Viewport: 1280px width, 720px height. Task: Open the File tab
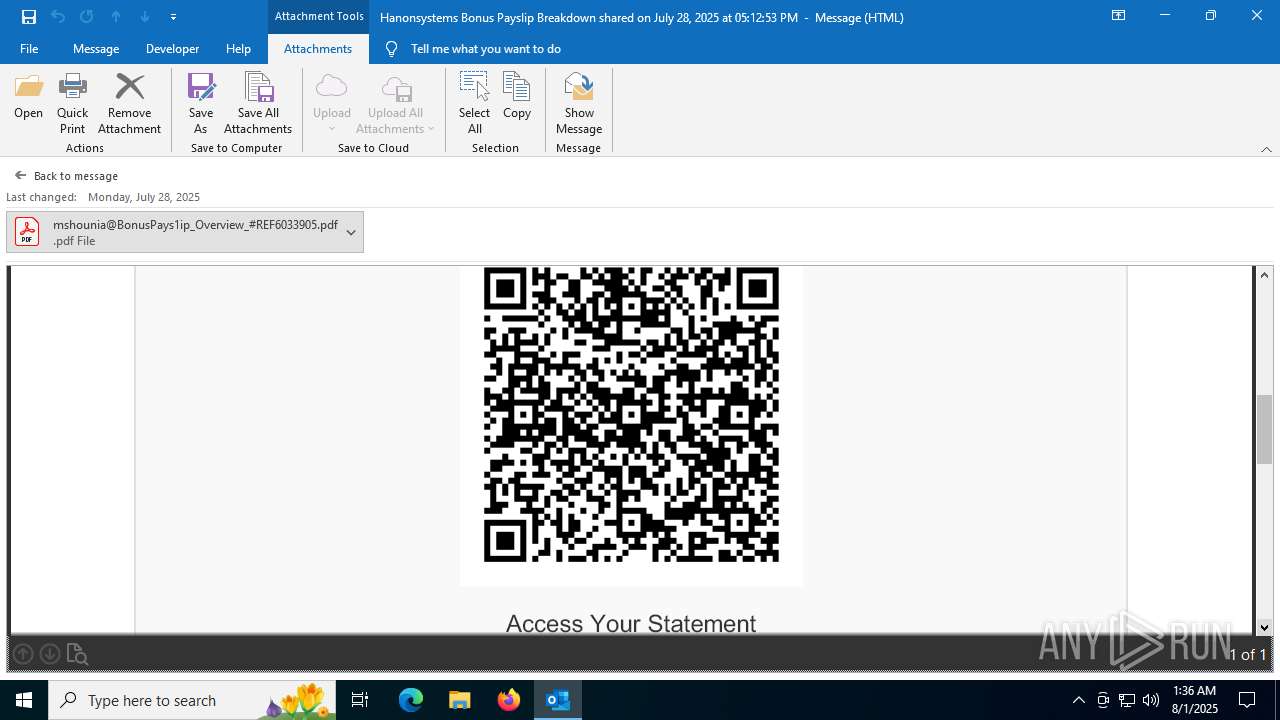[29, 49]
